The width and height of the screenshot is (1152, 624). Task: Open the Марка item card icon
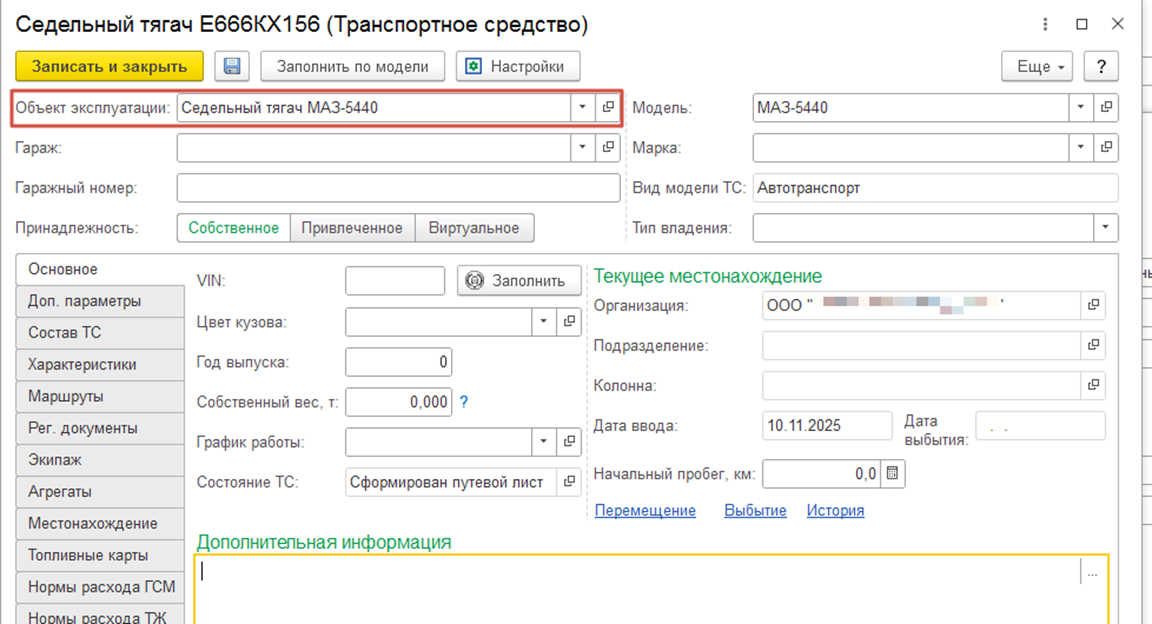click(1106, 147)
